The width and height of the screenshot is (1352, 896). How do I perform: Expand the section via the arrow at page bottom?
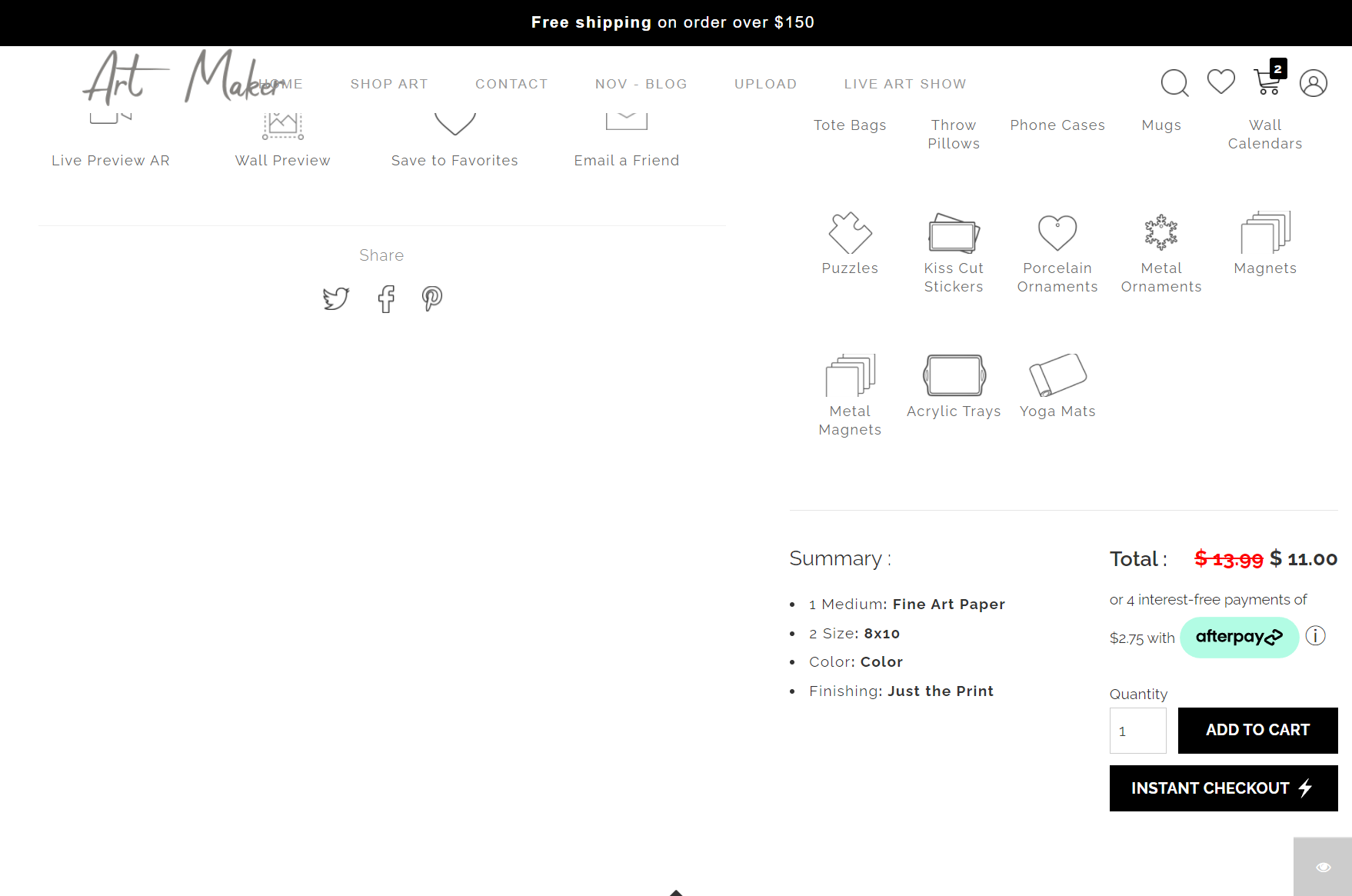click(675, 891)
